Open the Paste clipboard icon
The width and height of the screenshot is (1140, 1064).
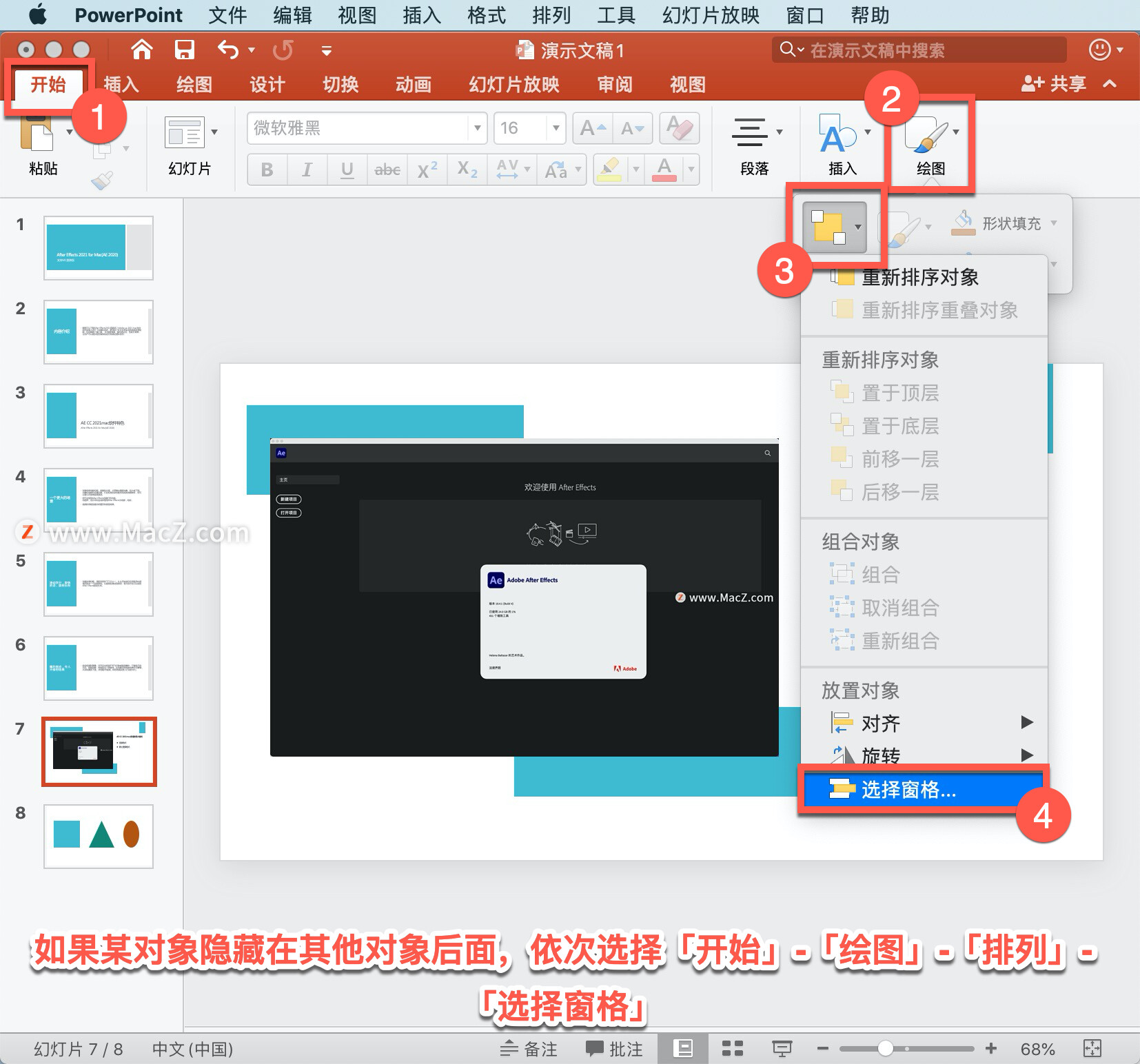pos(37,133)
